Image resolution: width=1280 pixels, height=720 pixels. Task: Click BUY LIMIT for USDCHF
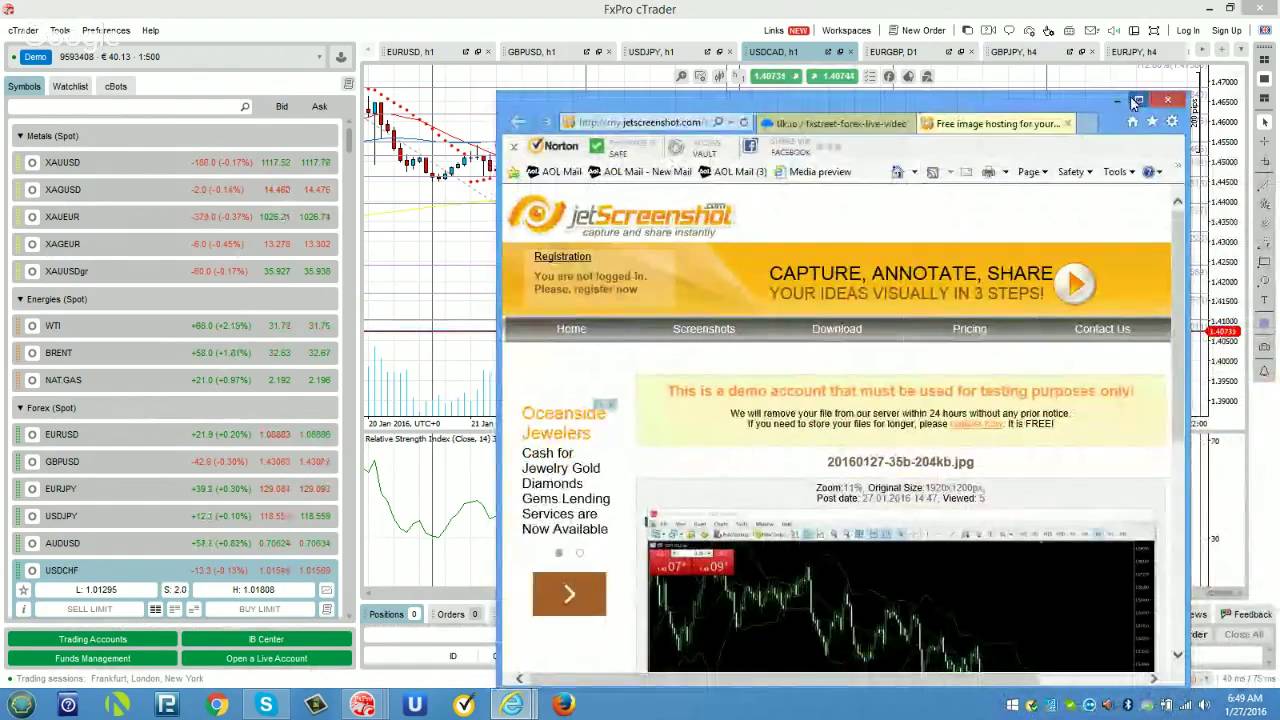pyautogui.click(x=260, y=609)
